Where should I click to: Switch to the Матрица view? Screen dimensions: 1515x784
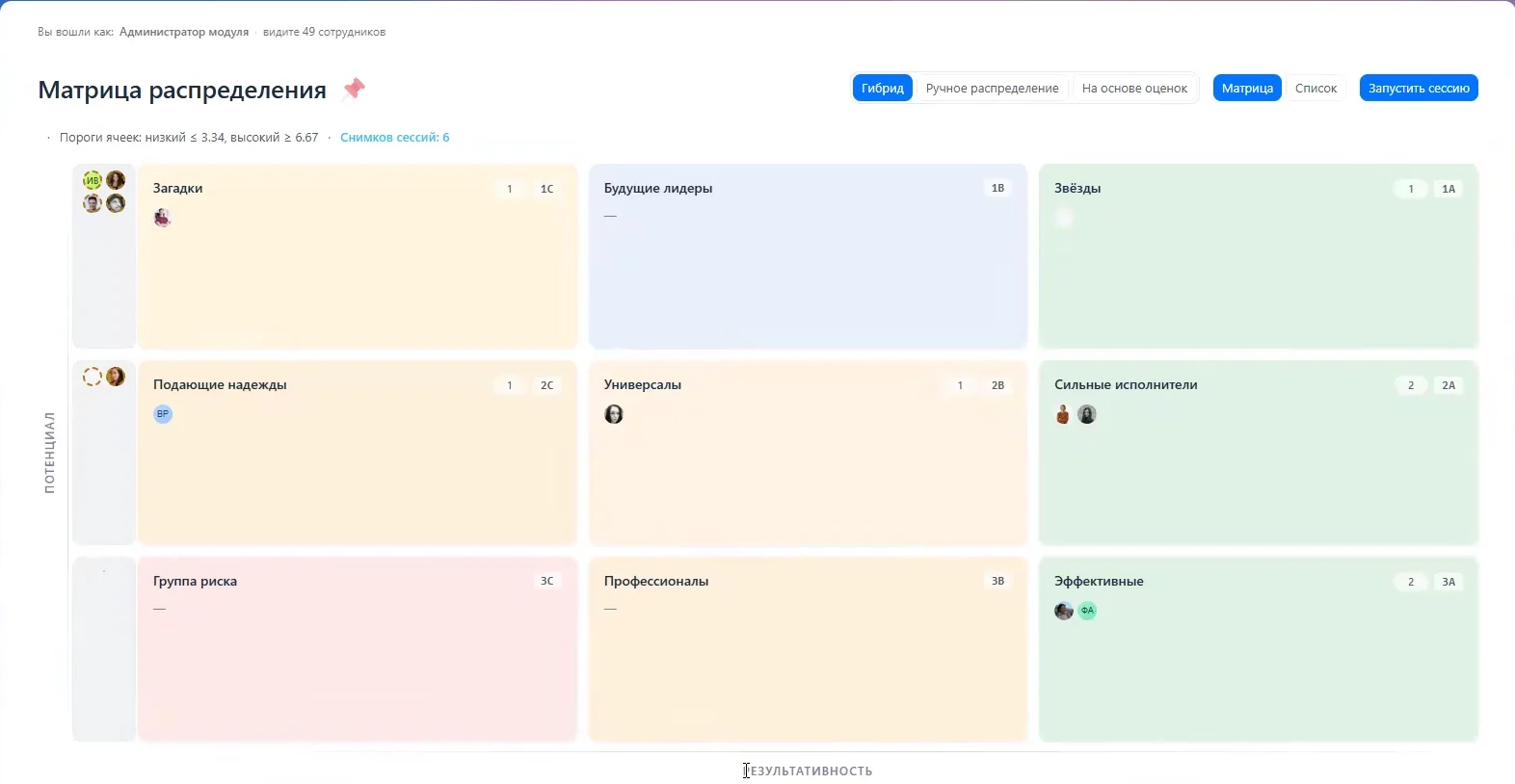(x=1247, y=88)
